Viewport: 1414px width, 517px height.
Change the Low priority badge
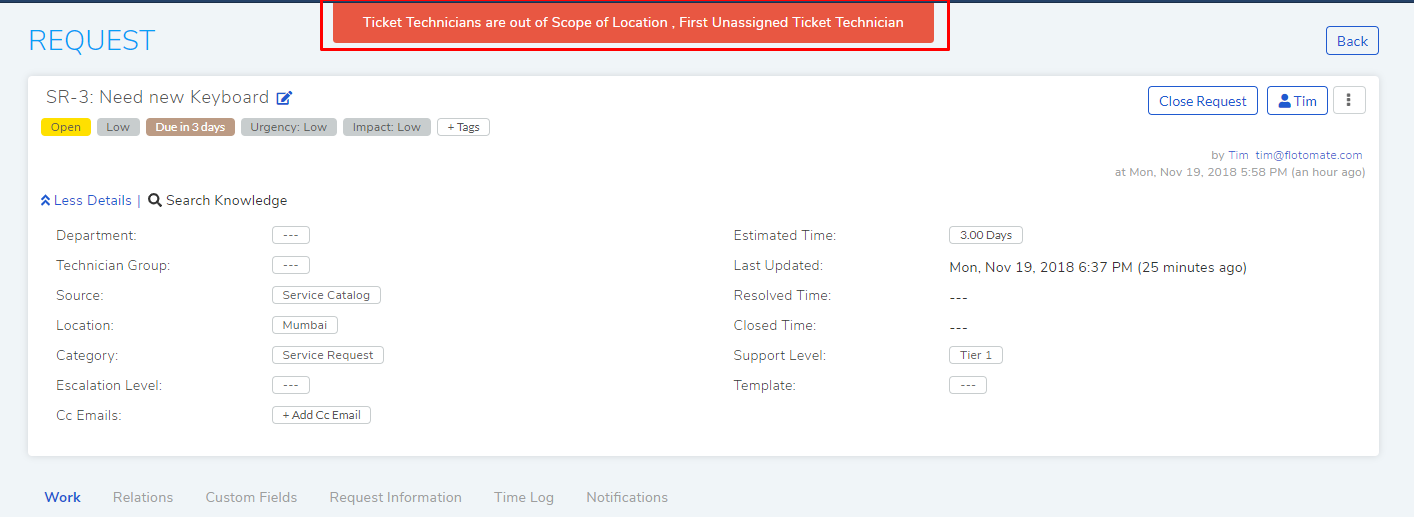pos(118,127)
